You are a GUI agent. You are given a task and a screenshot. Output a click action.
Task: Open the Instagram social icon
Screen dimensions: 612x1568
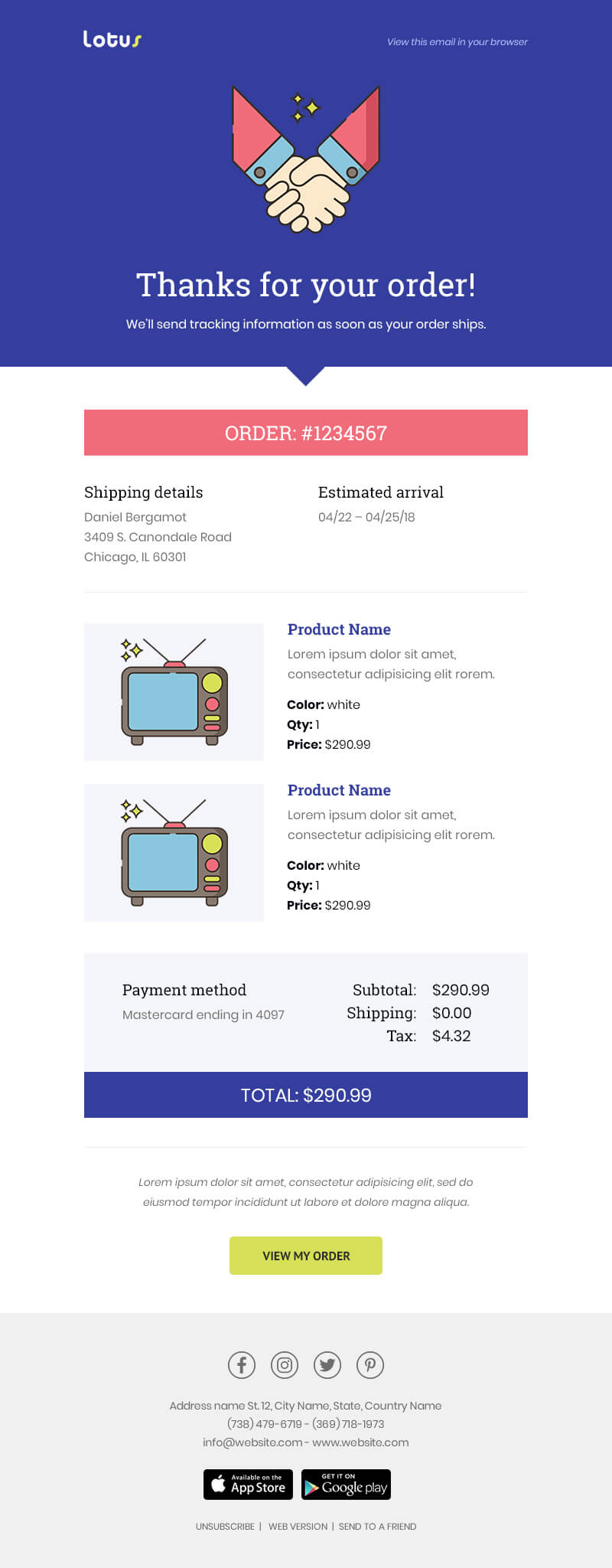[x=285, y=1364]
